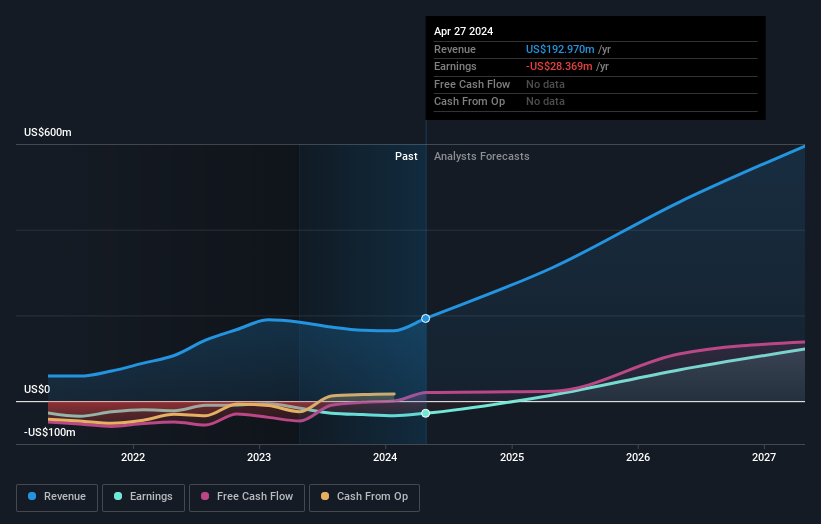This screenshot has height=524, width=821.
Task: Toggle the Cash From Op legend button
Action: pos(364,497)
